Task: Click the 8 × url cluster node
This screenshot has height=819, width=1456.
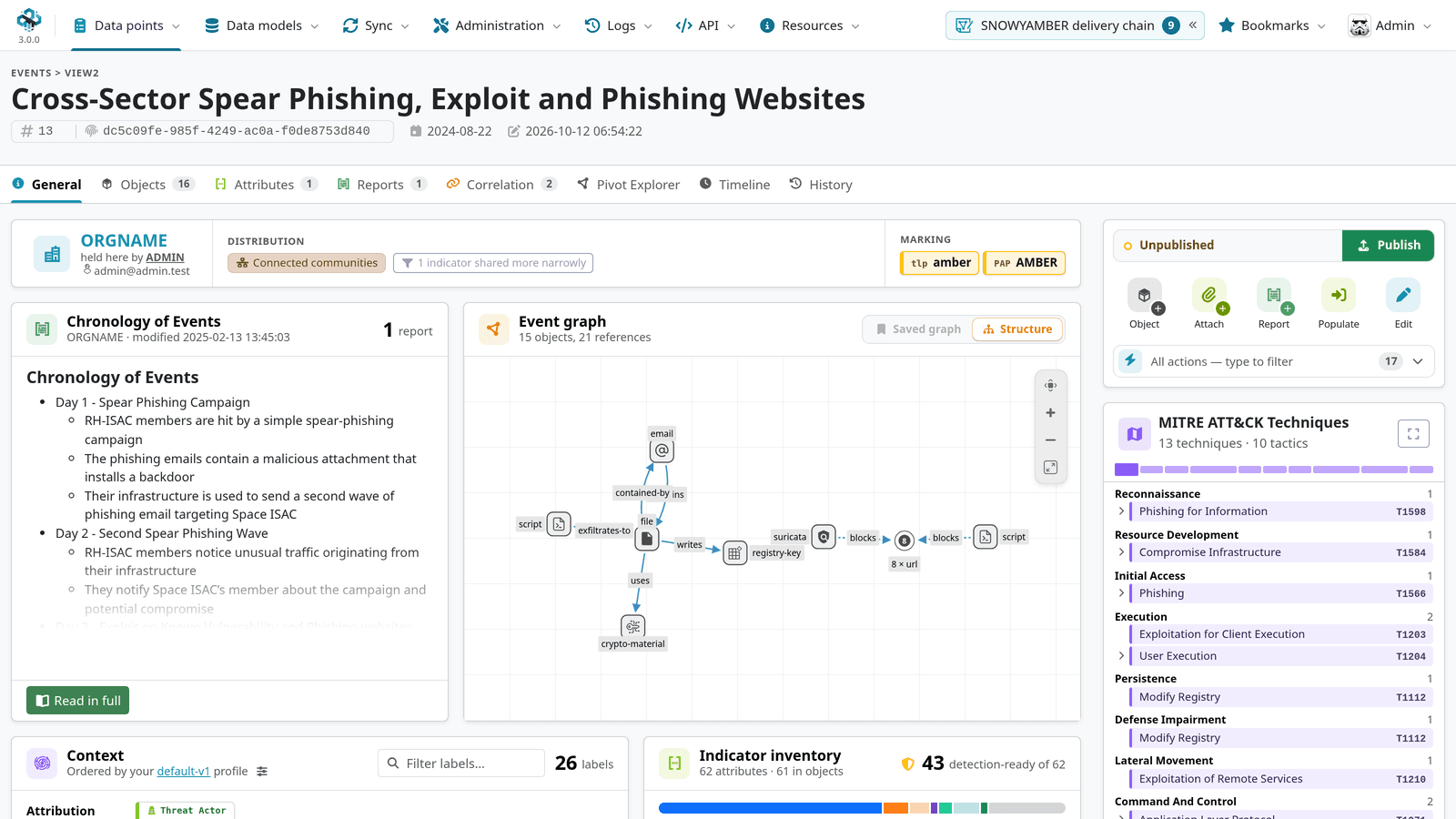Action: pos(905,541)
